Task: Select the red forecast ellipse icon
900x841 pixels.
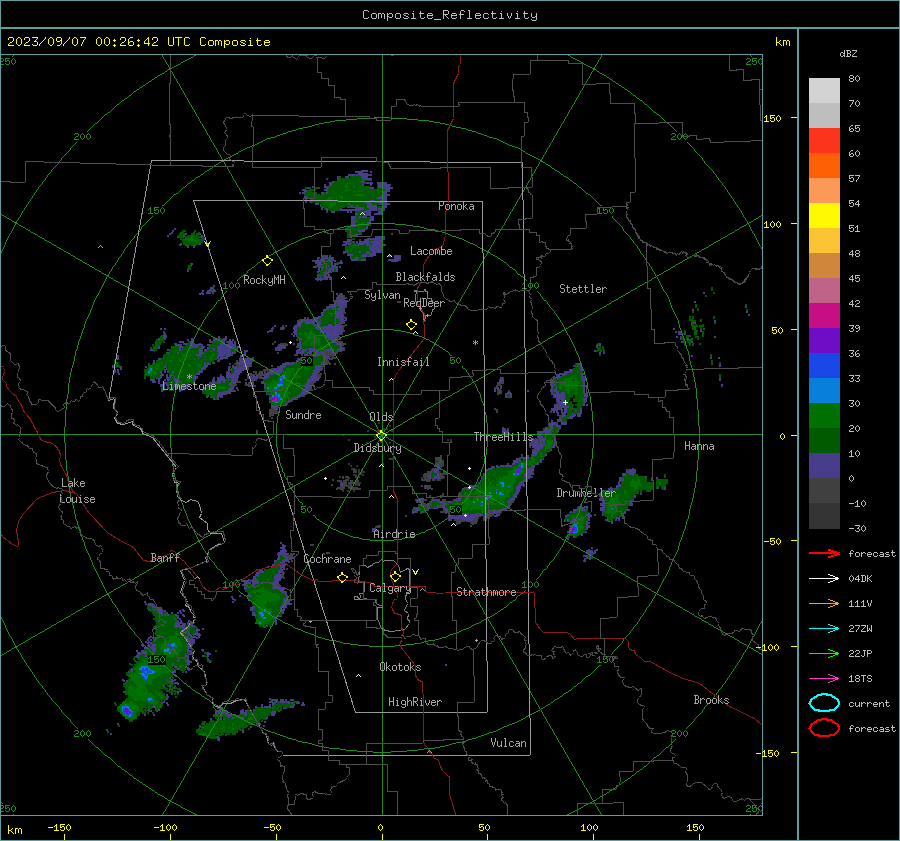Action: click(x=824, y=728)
